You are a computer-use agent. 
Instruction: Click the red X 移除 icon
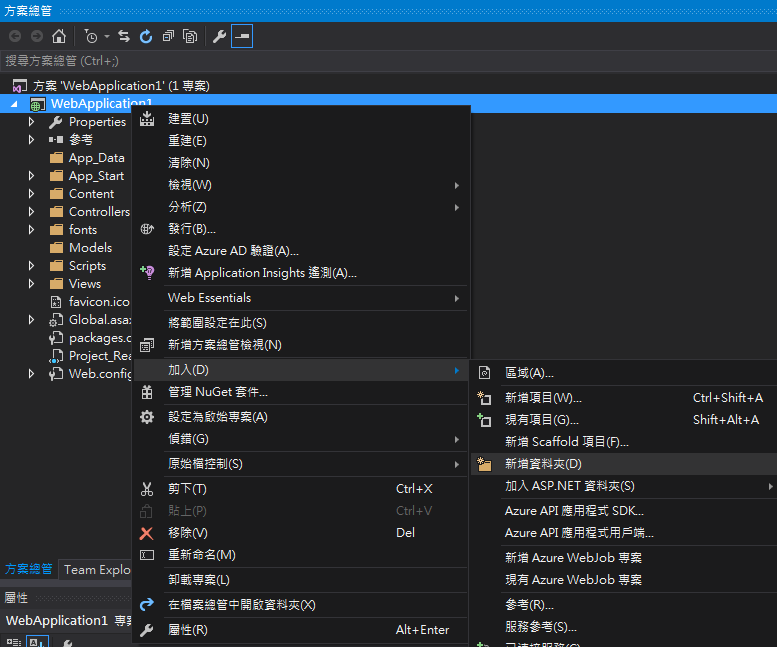tap(147, 533)
